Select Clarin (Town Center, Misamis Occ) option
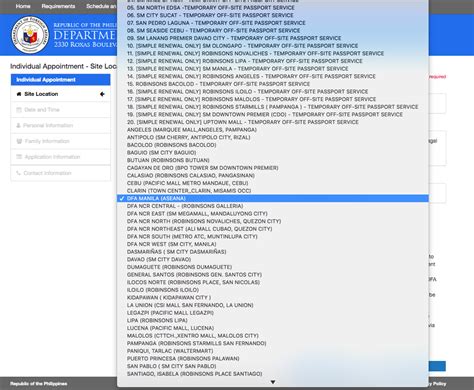The height and width of the screenshot is (390, 474). click(273, 191)
